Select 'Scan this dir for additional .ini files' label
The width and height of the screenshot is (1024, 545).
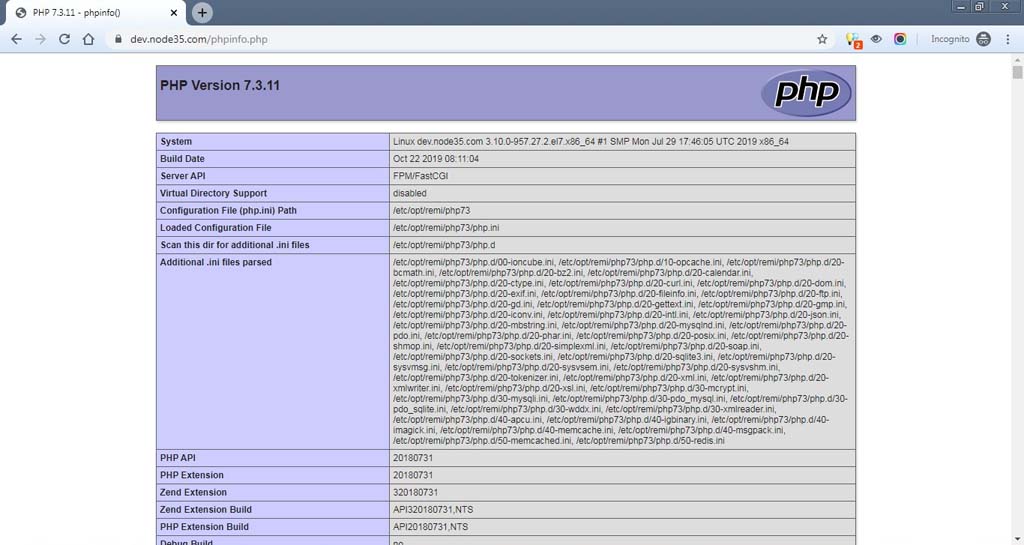click(234, 245)
